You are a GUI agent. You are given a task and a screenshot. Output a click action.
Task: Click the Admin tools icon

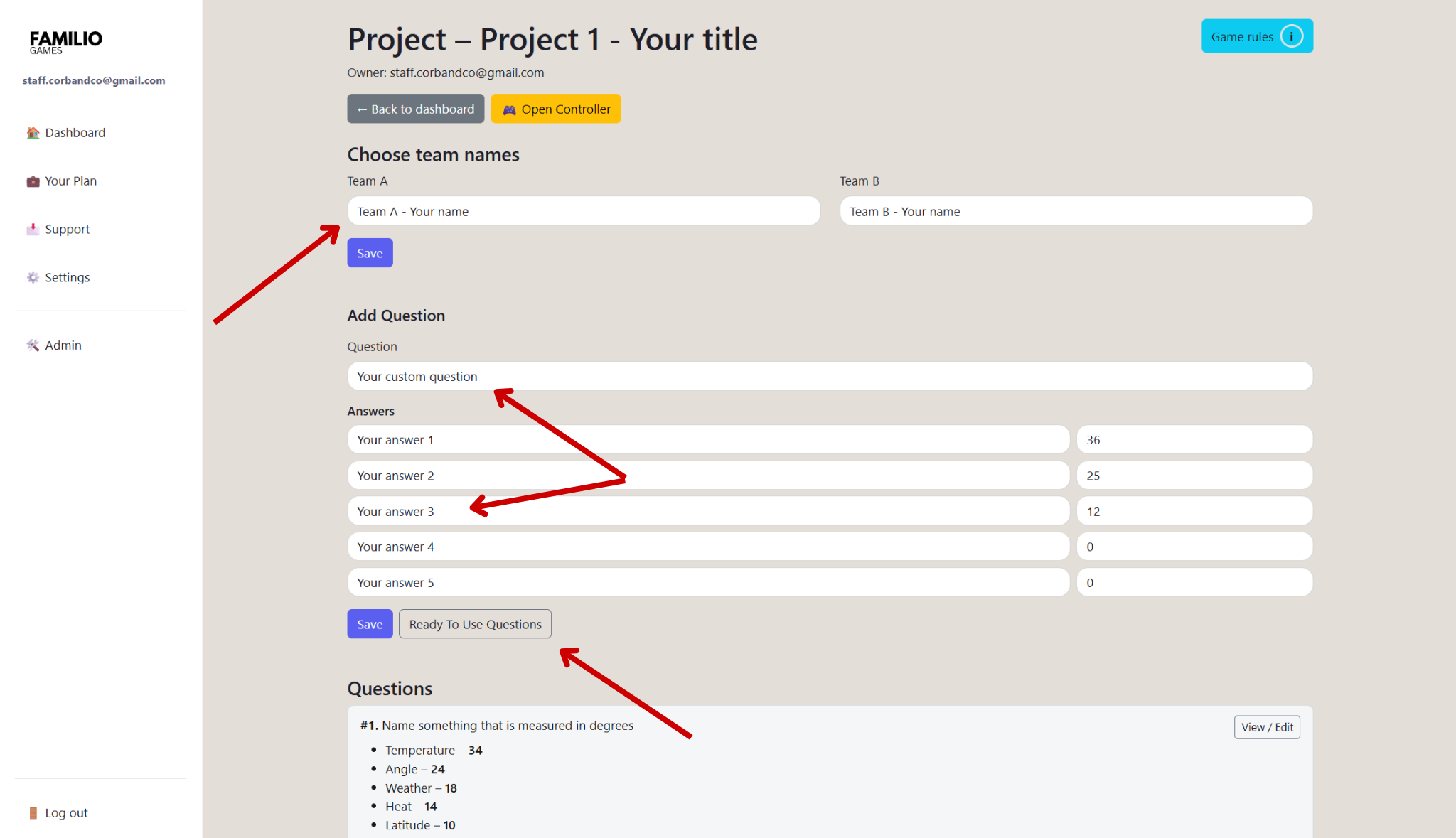[x=33, y=345]
